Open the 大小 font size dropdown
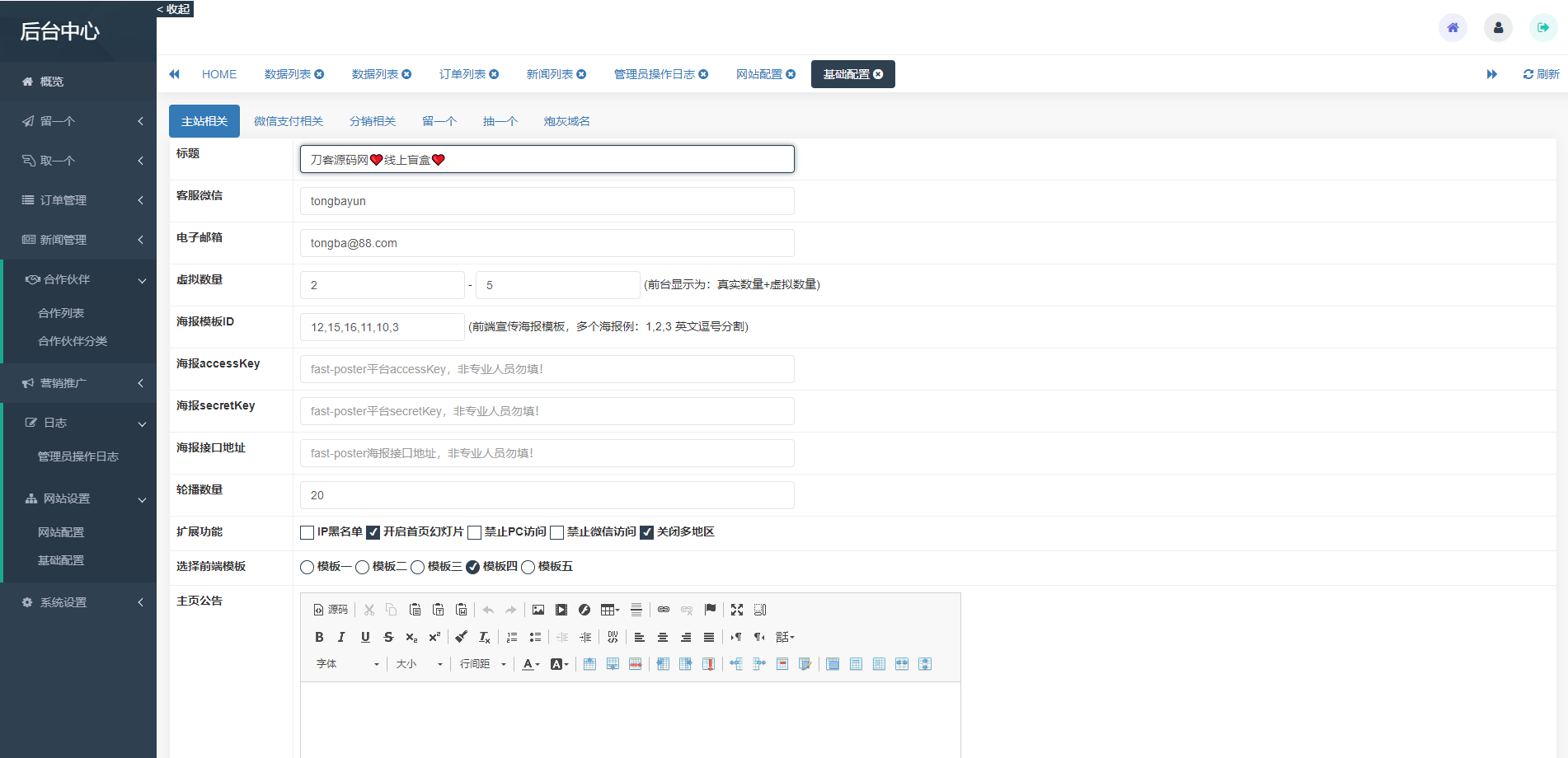The image size is (1568, 758). click(x=416, y=663)
